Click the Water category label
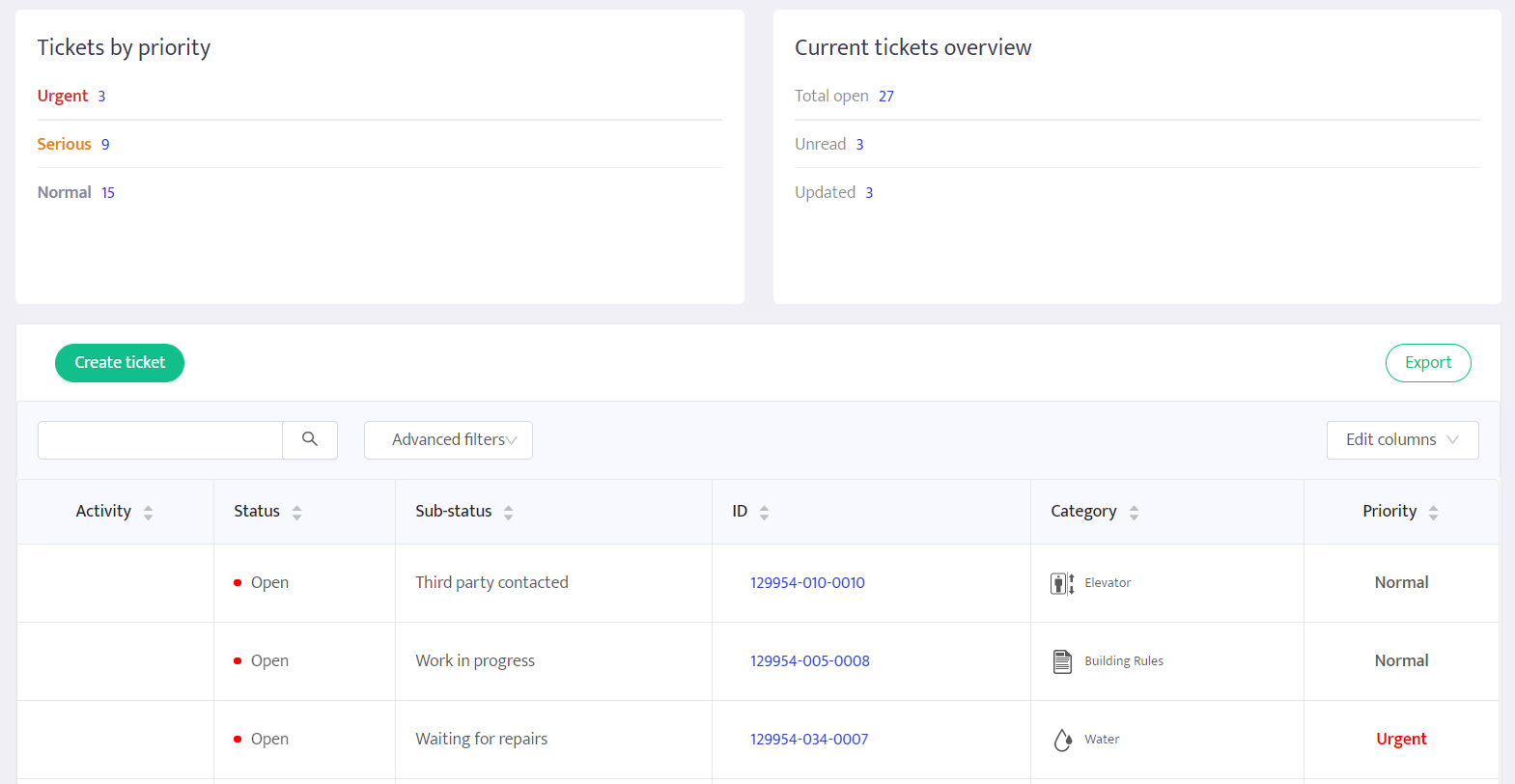1515x784 pixels. pyautogui.click(x=1102, y=740)
